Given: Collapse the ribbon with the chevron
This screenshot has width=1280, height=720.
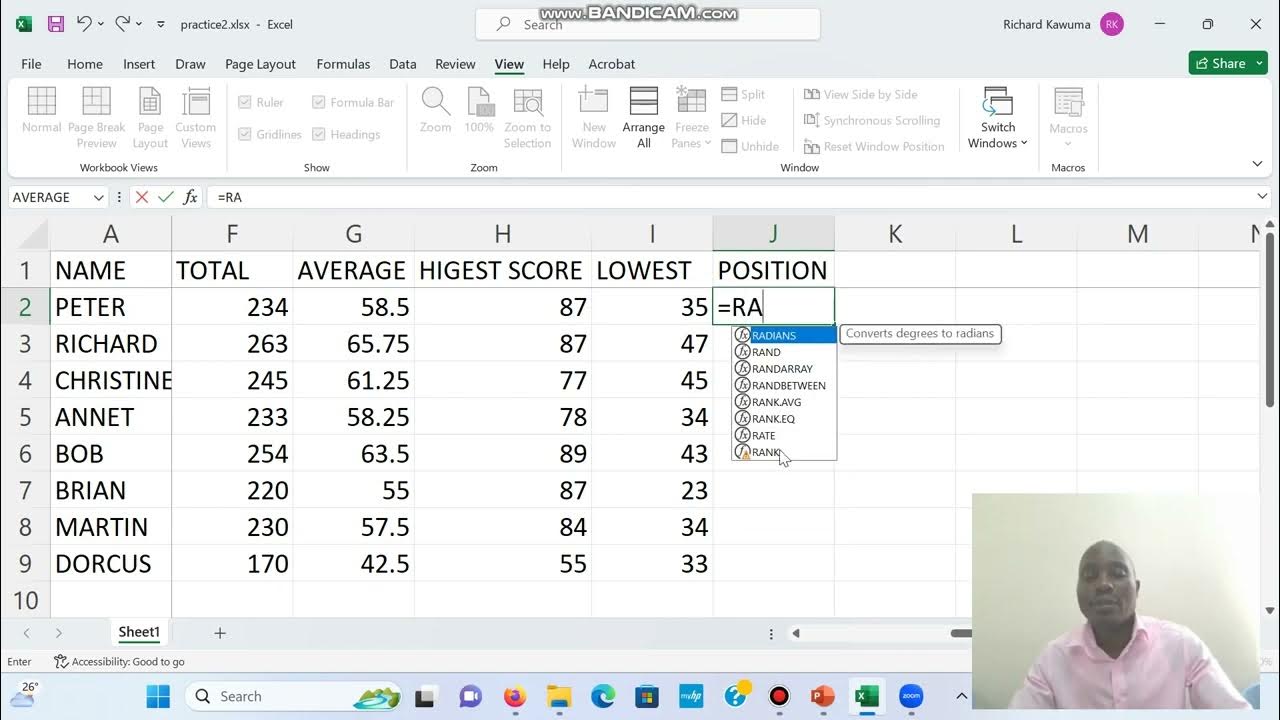Looking at the screenshot, I should tap(1257, 164).
